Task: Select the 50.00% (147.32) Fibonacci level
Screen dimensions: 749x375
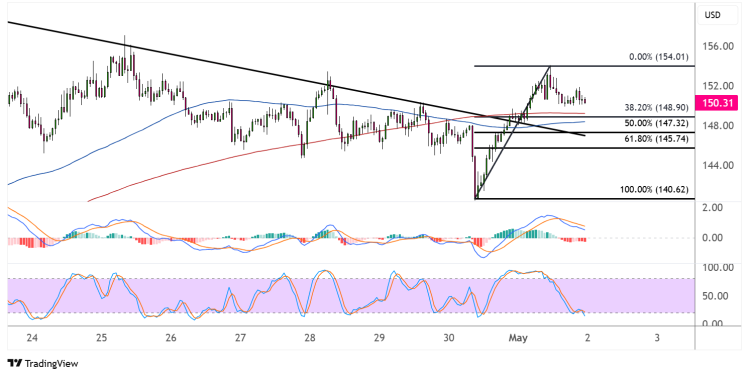Action: point(656,123)
